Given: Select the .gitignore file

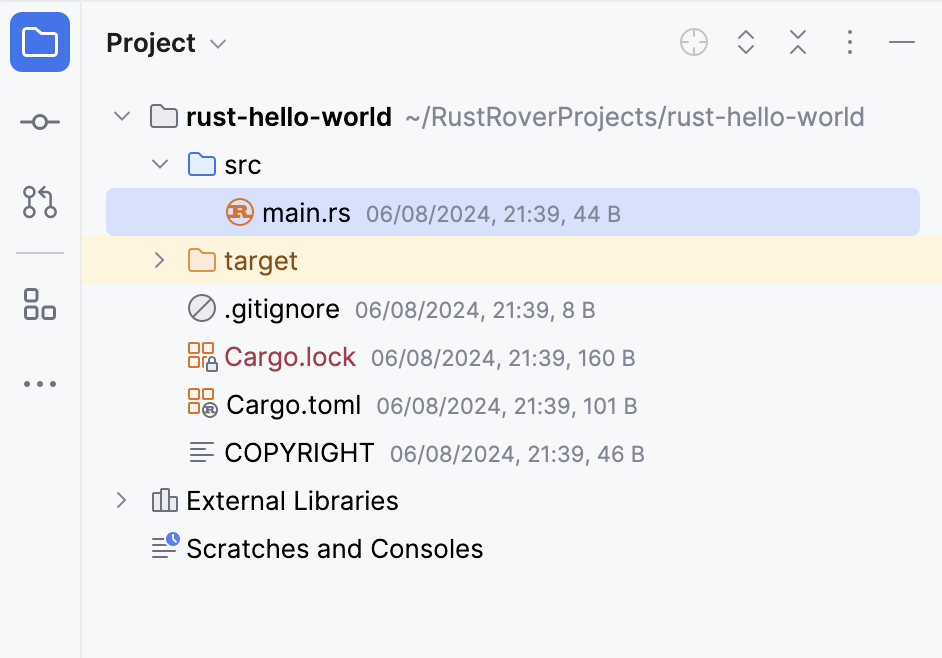Looking at the screenshot, I should [x=282, y=309].
